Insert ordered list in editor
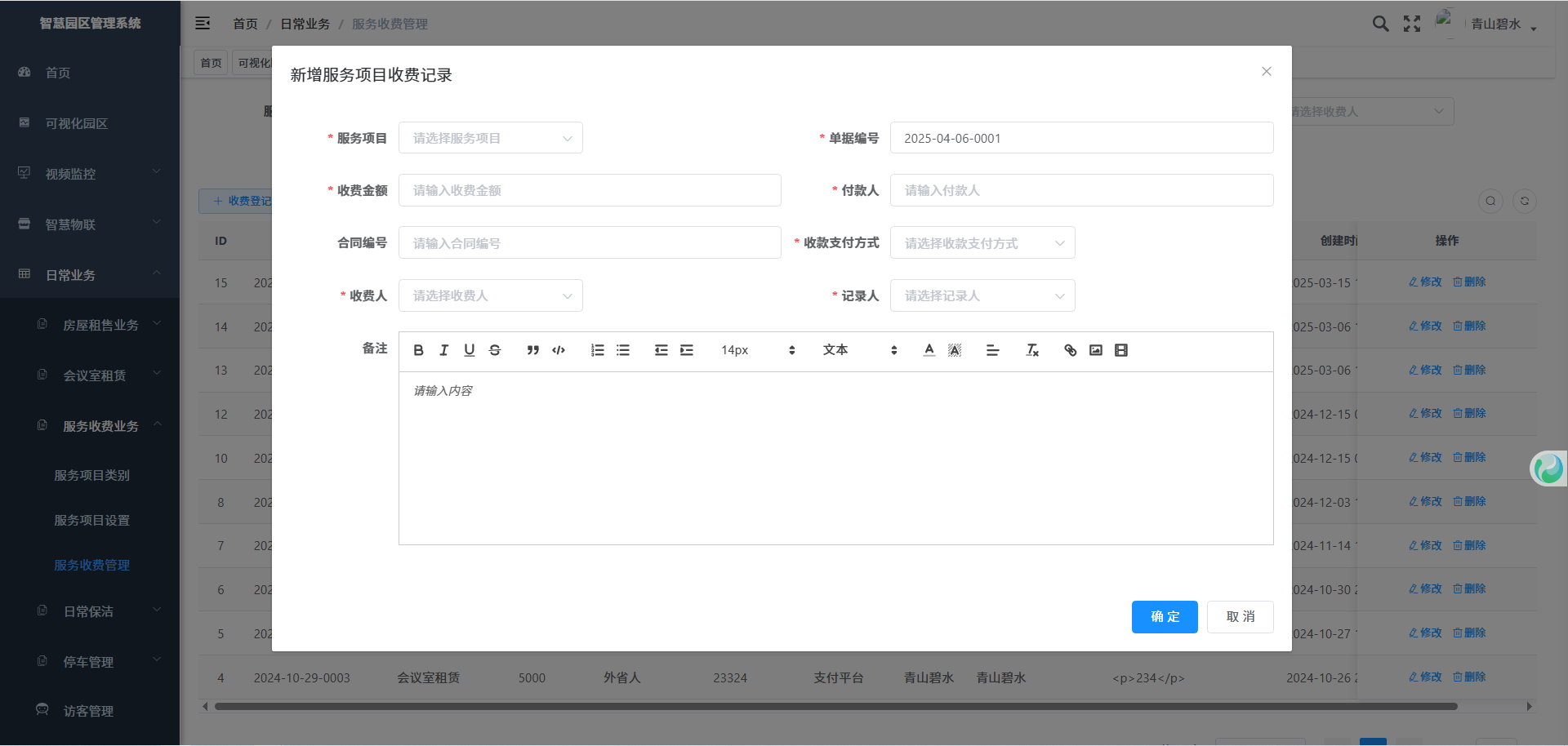 pyautogui.click(x=597, y=350)
